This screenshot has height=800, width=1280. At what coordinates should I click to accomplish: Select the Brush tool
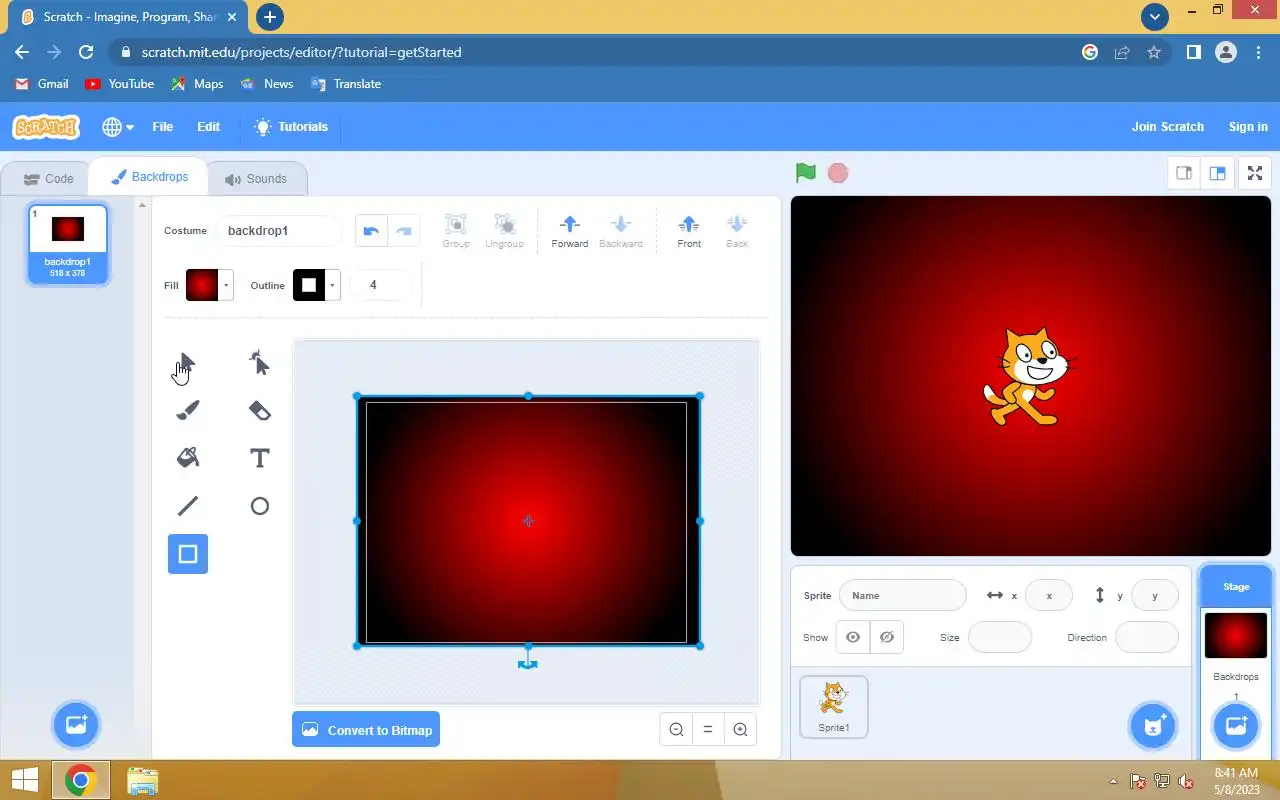[188, 411]
